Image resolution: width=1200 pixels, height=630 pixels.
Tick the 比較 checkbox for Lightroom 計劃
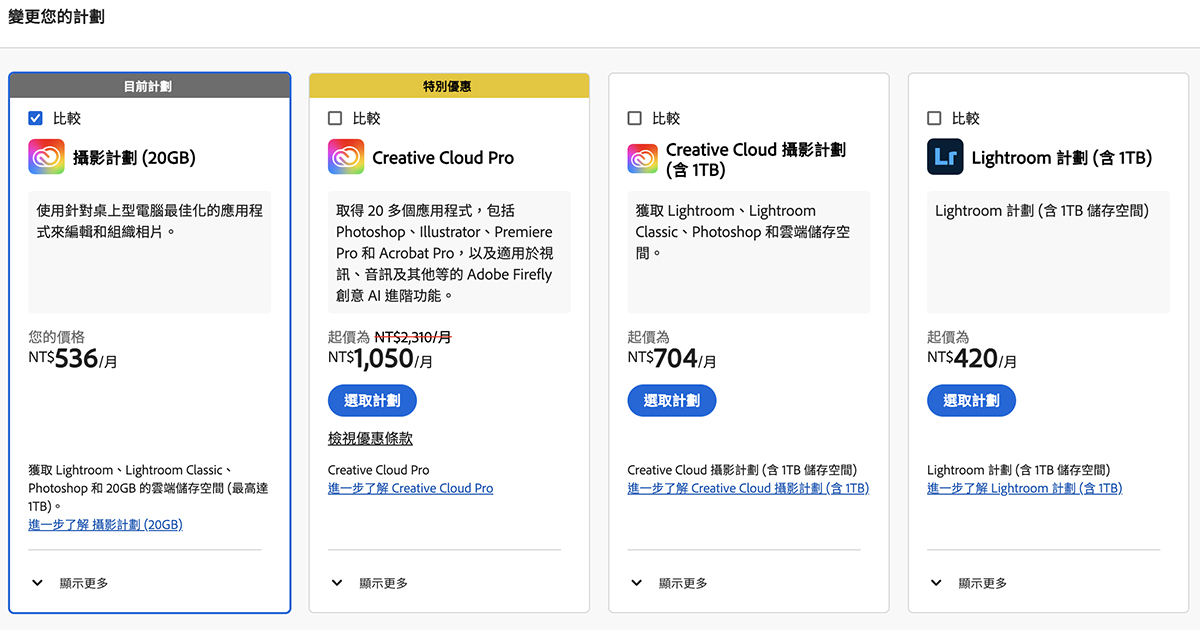934,118
